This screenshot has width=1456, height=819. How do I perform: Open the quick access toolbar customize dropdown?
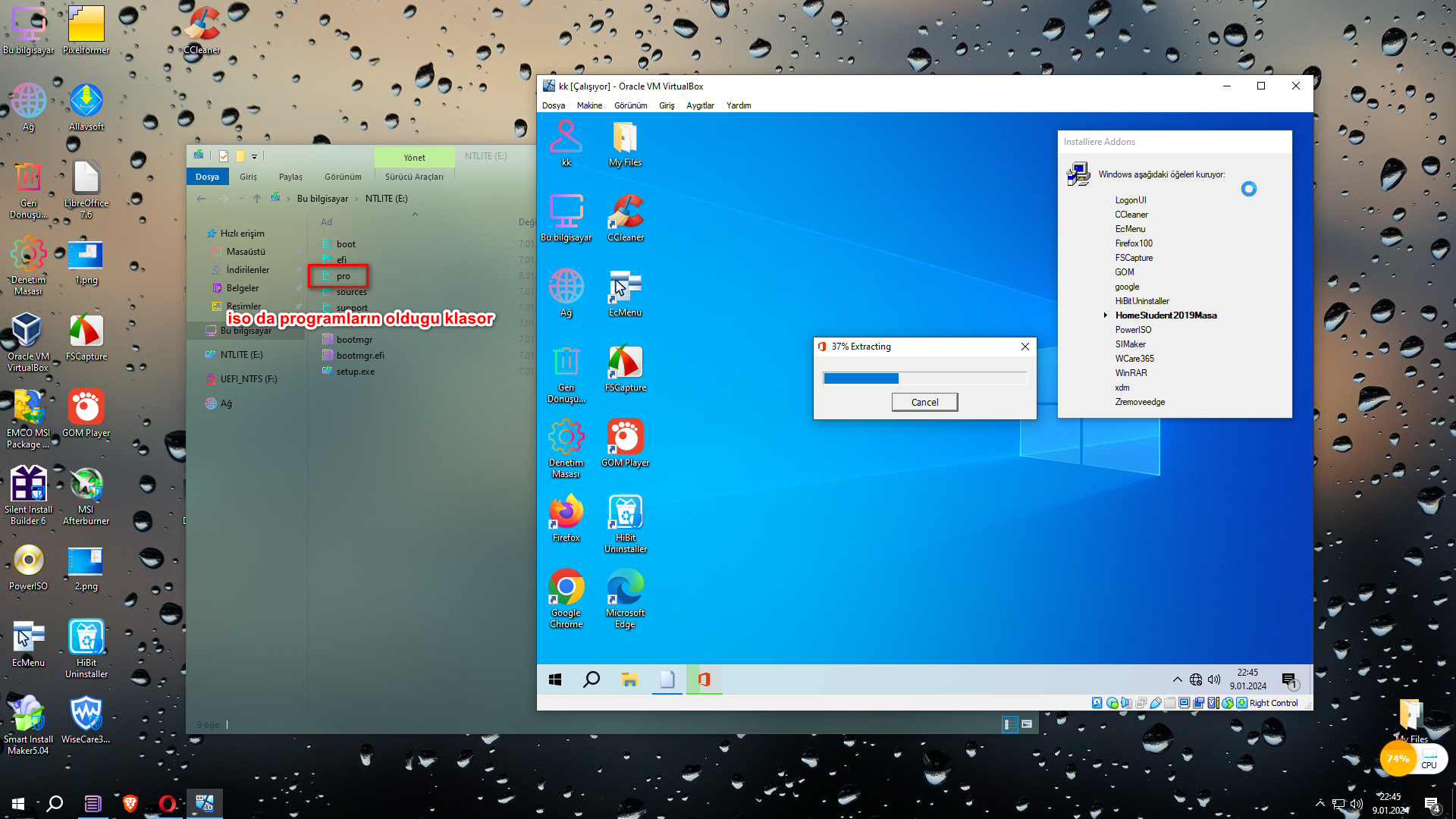tap(255, 157)
